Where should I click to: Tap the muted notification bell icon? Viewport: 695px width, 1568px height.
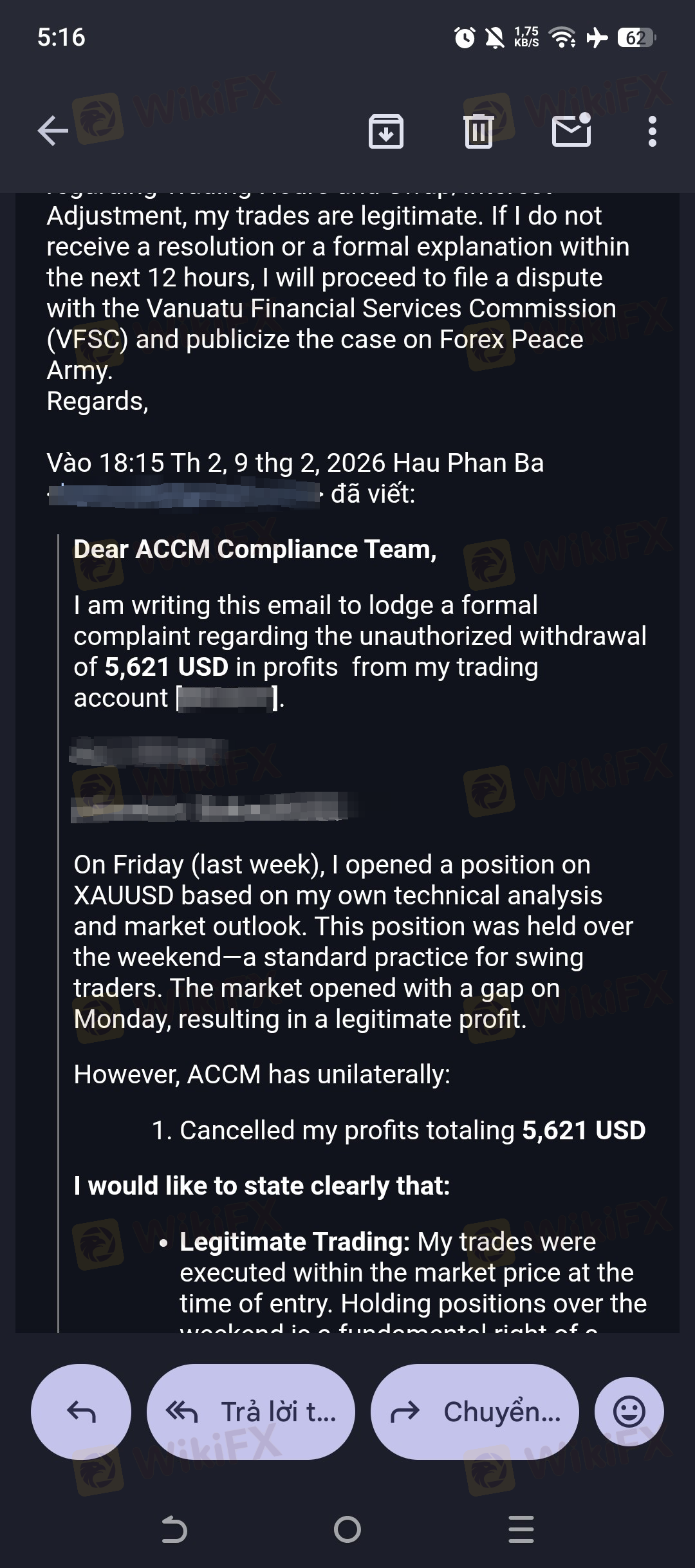pos(495,38)
